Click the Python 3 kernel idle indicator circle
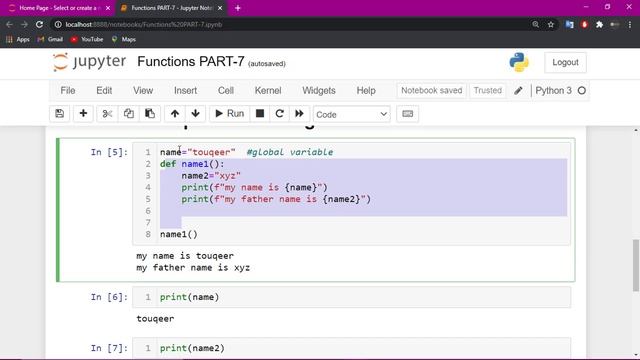Screen dimensions: 640x360 (582, 91)
